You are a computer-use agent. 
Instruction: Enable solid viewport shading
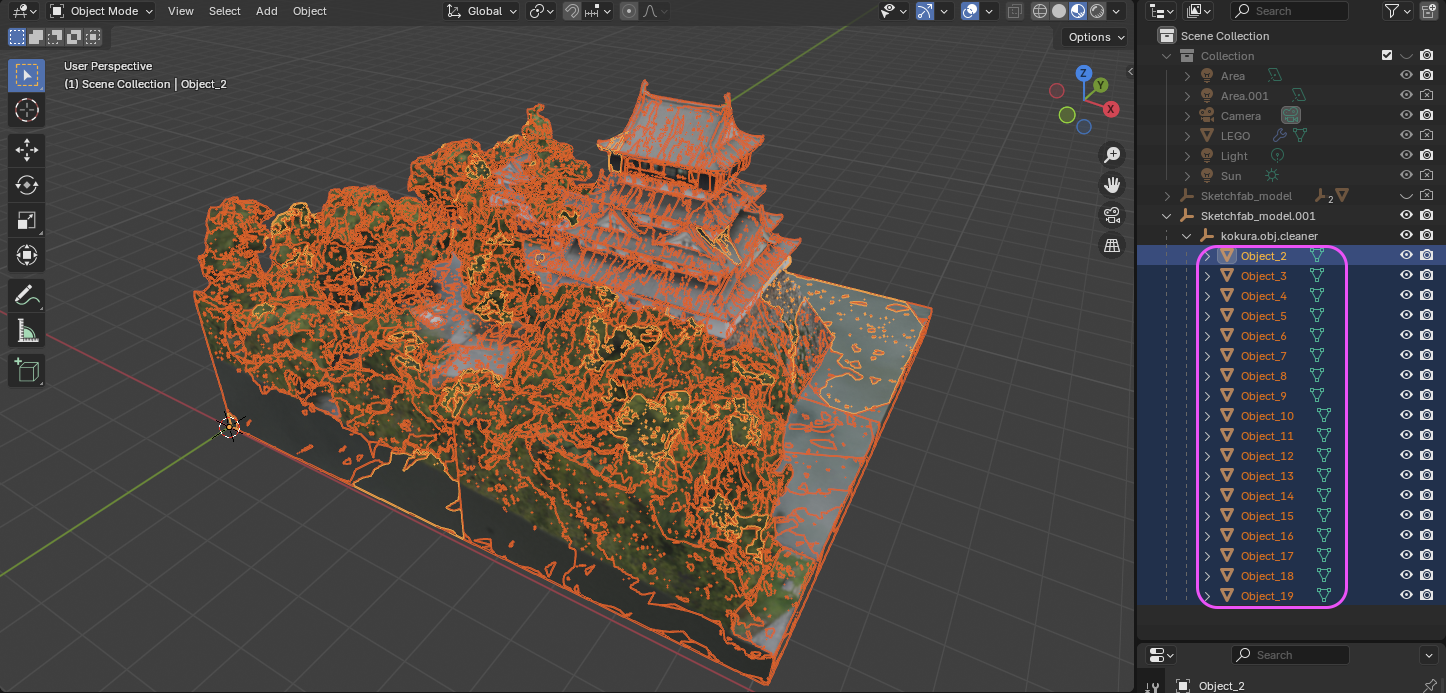pyautogui.click(x=1059, y=11)
